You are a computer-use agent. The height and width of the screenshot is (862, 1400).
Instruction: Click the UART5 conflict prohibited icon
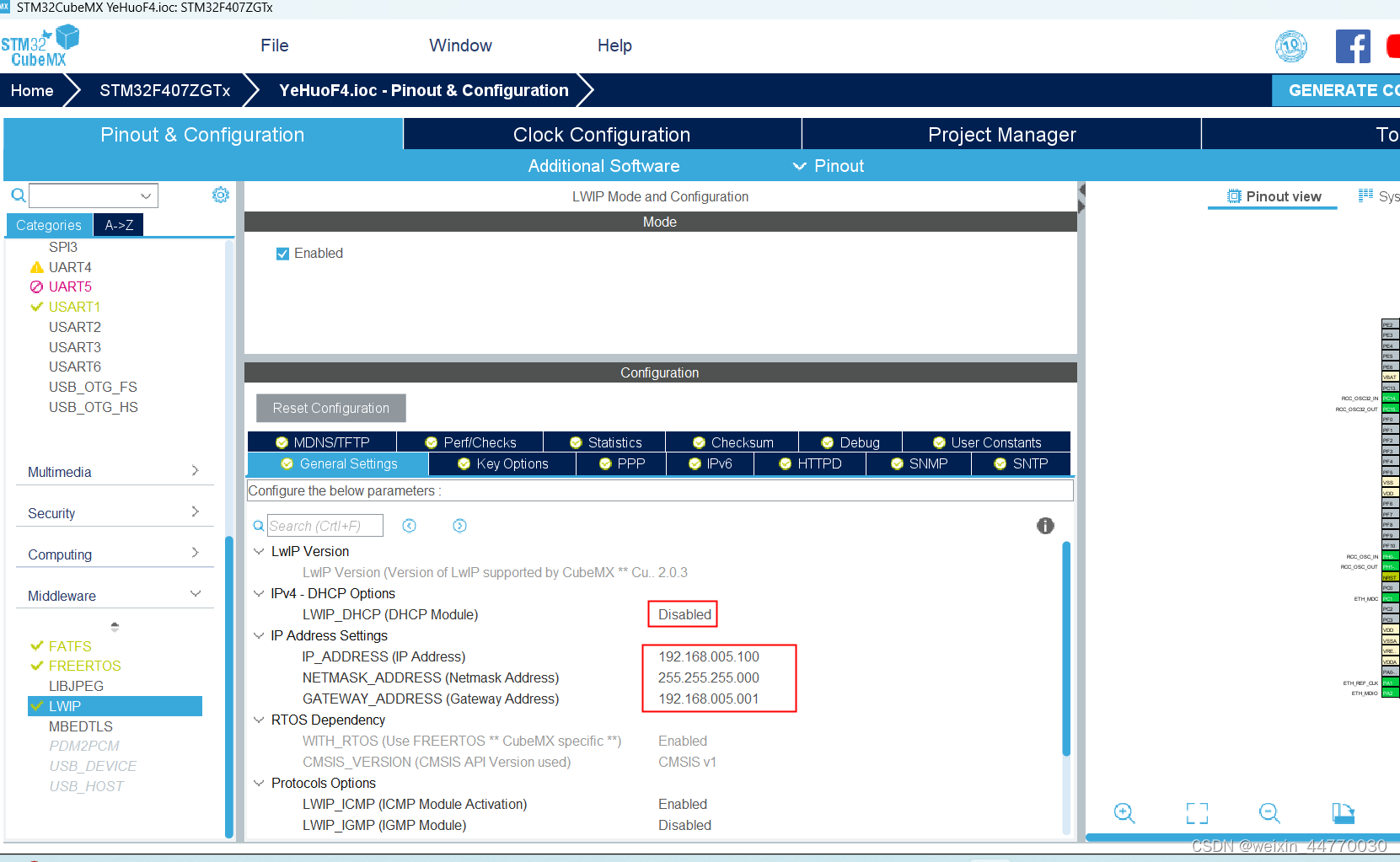[x=36, y=286]
